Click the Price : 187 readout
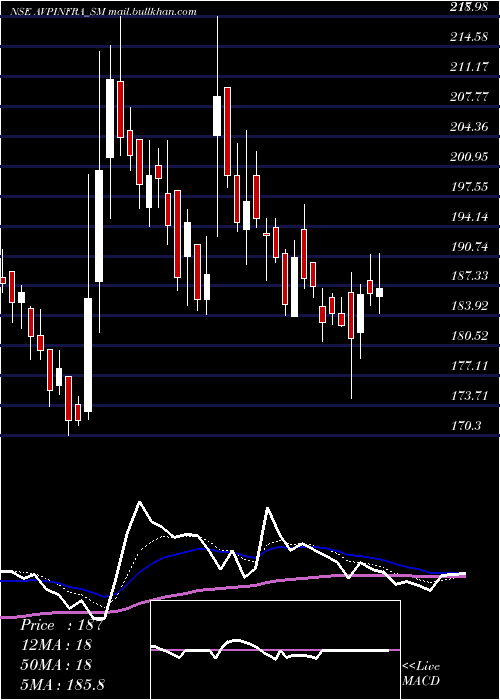This screenshot has width=500, height=700. [62, 625]
